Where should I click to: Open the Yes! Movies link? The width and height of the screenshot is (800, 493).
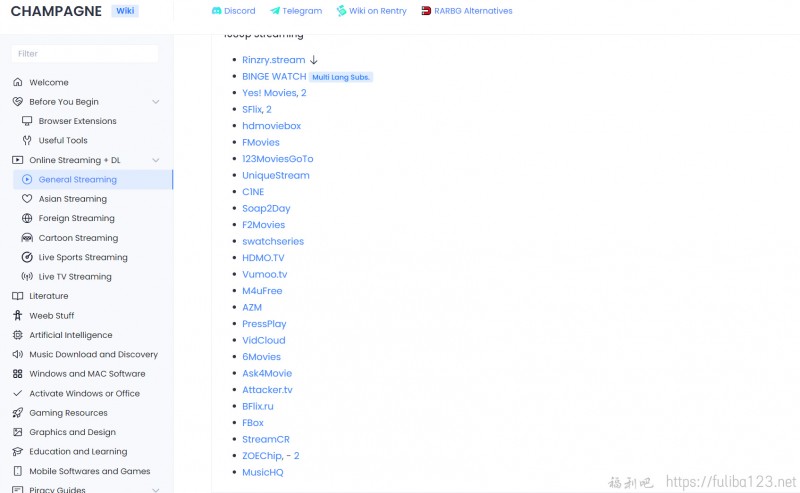click(269, 93)
